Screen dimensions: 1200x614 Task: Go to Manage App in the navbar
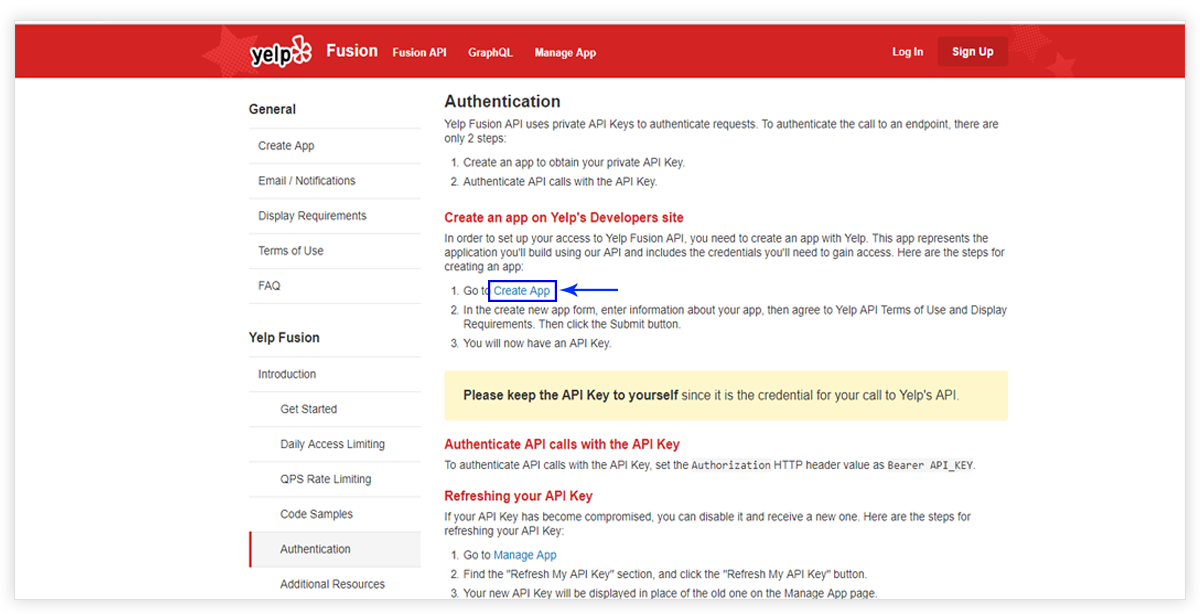click(x=565, y=52)
